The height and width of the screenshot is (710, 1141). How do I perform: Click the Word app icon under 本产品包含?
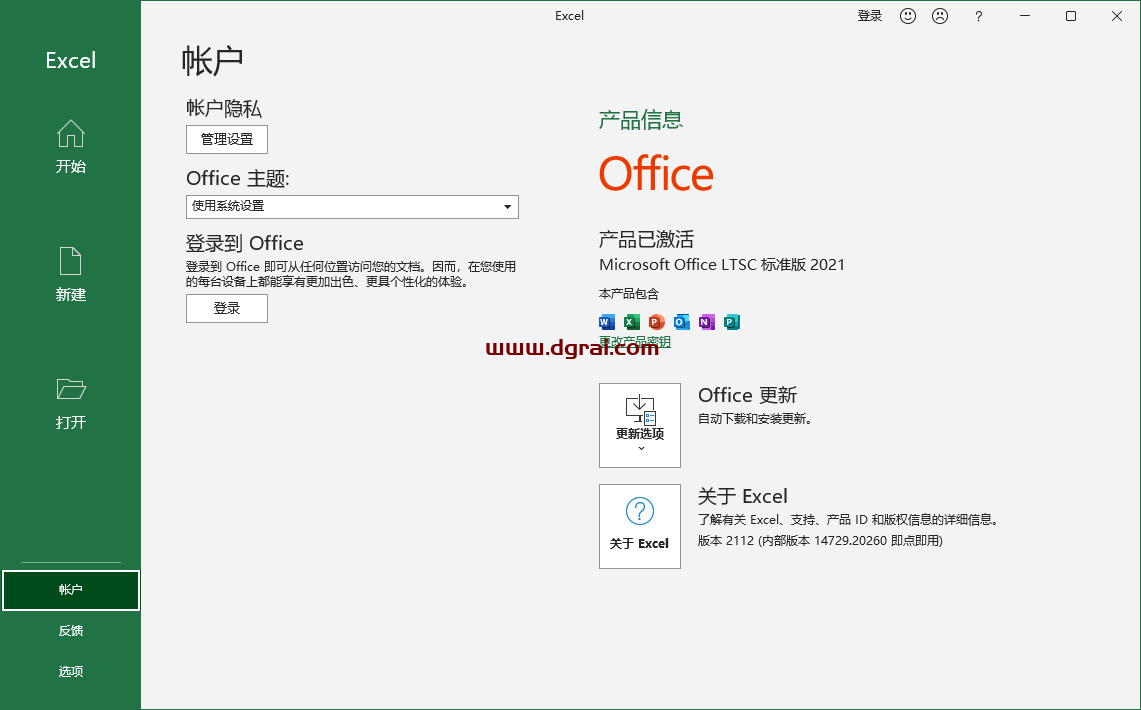click(x=606, y=322)
